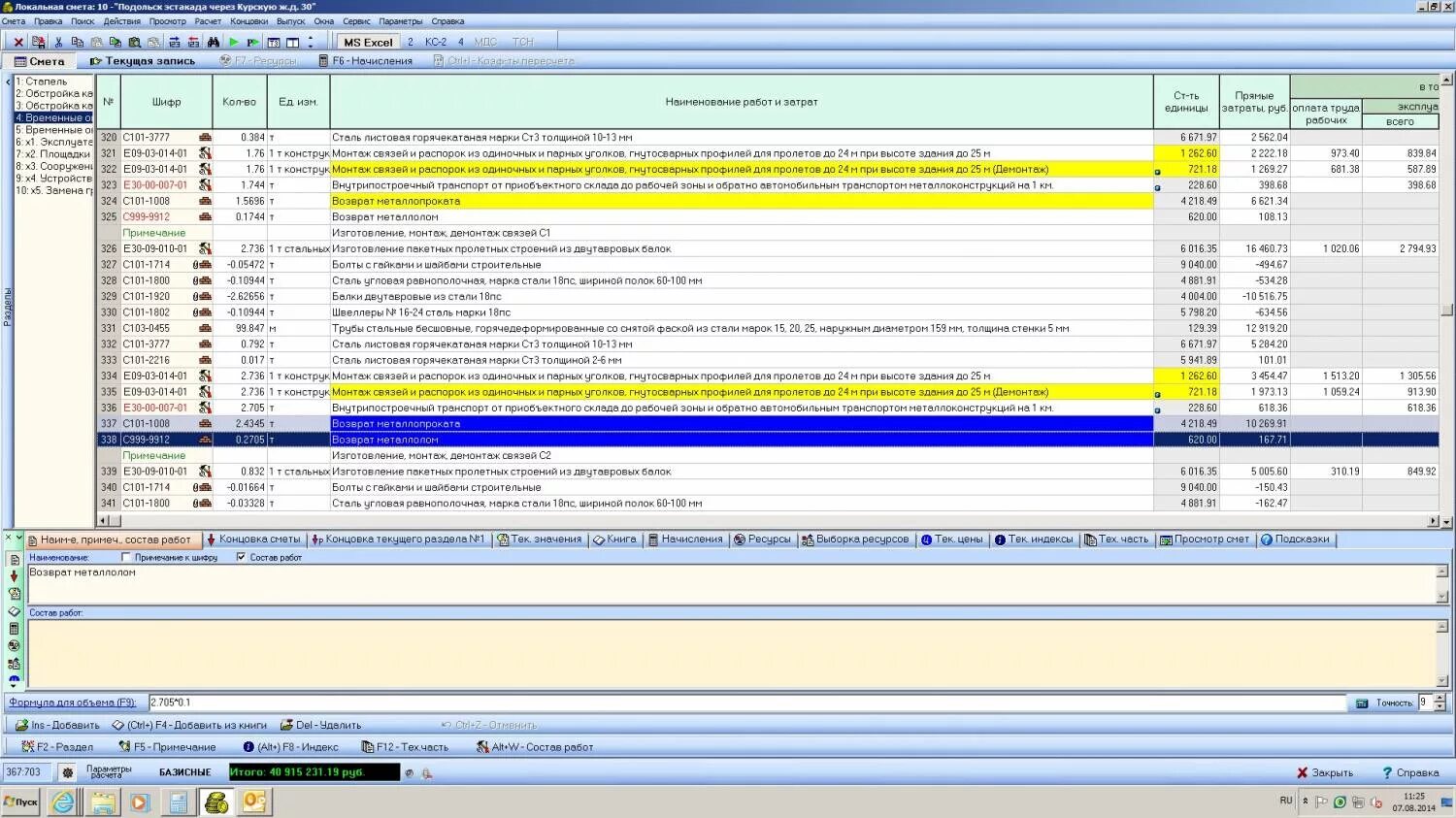Image resolution: width=1456 pixels, height=818 pixels.
Task: Click the calculator icon in bottom left sidebar
Action: pos(14,629)
